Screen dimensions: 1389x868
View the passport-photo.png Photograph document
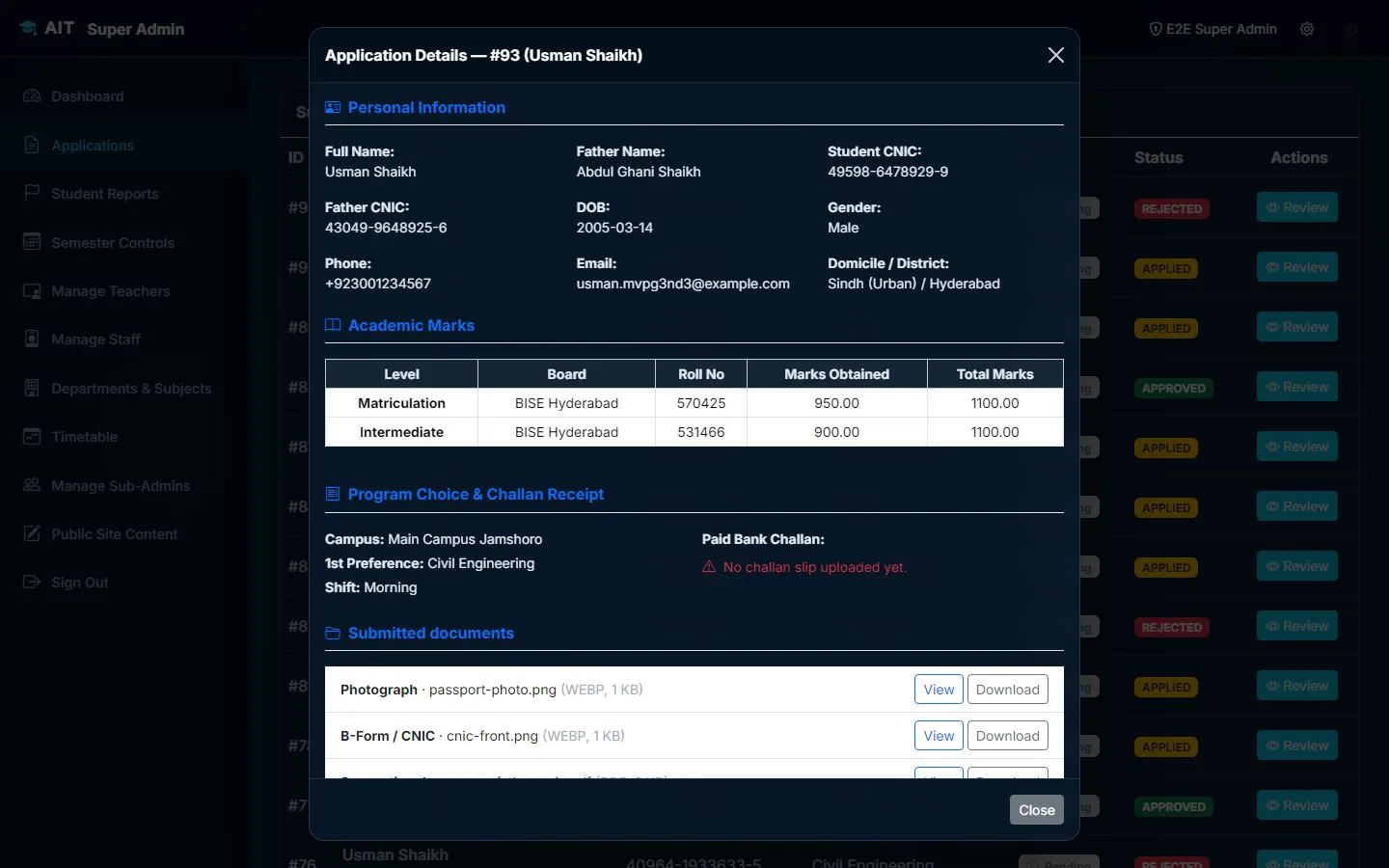pos(939,690)
